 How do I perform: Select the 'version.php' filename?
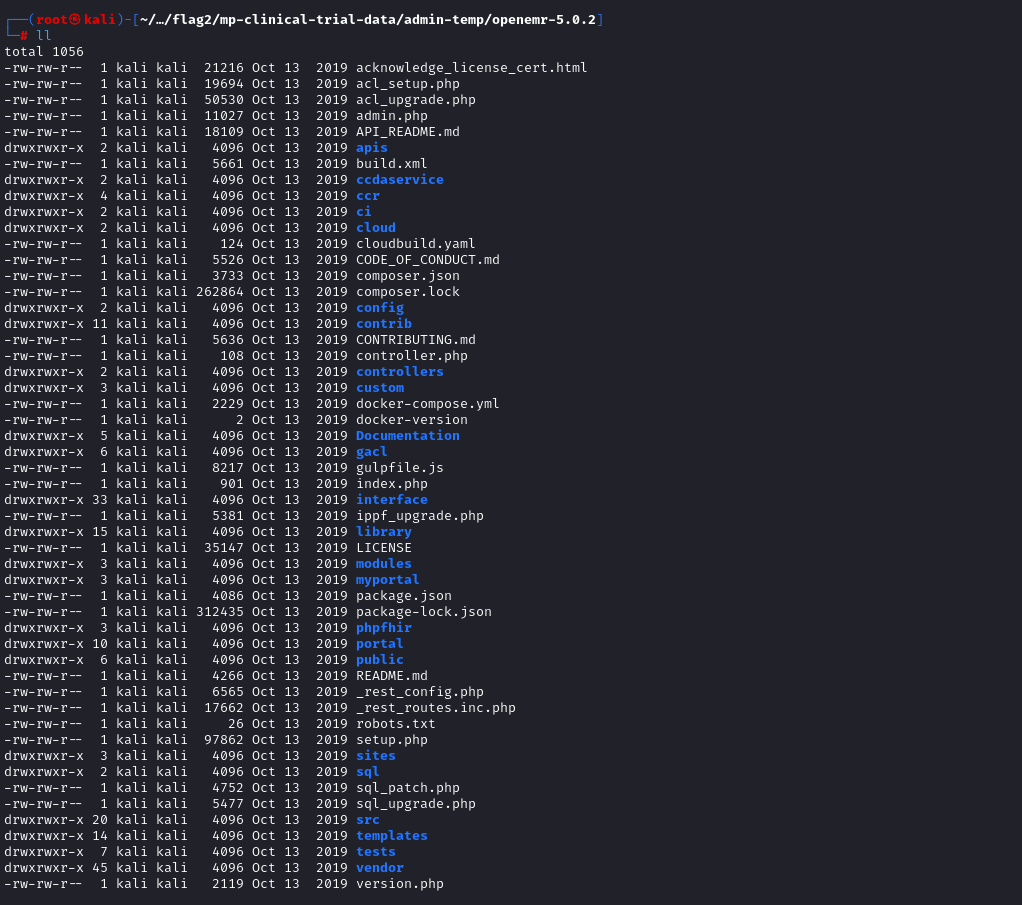(399, 884)
